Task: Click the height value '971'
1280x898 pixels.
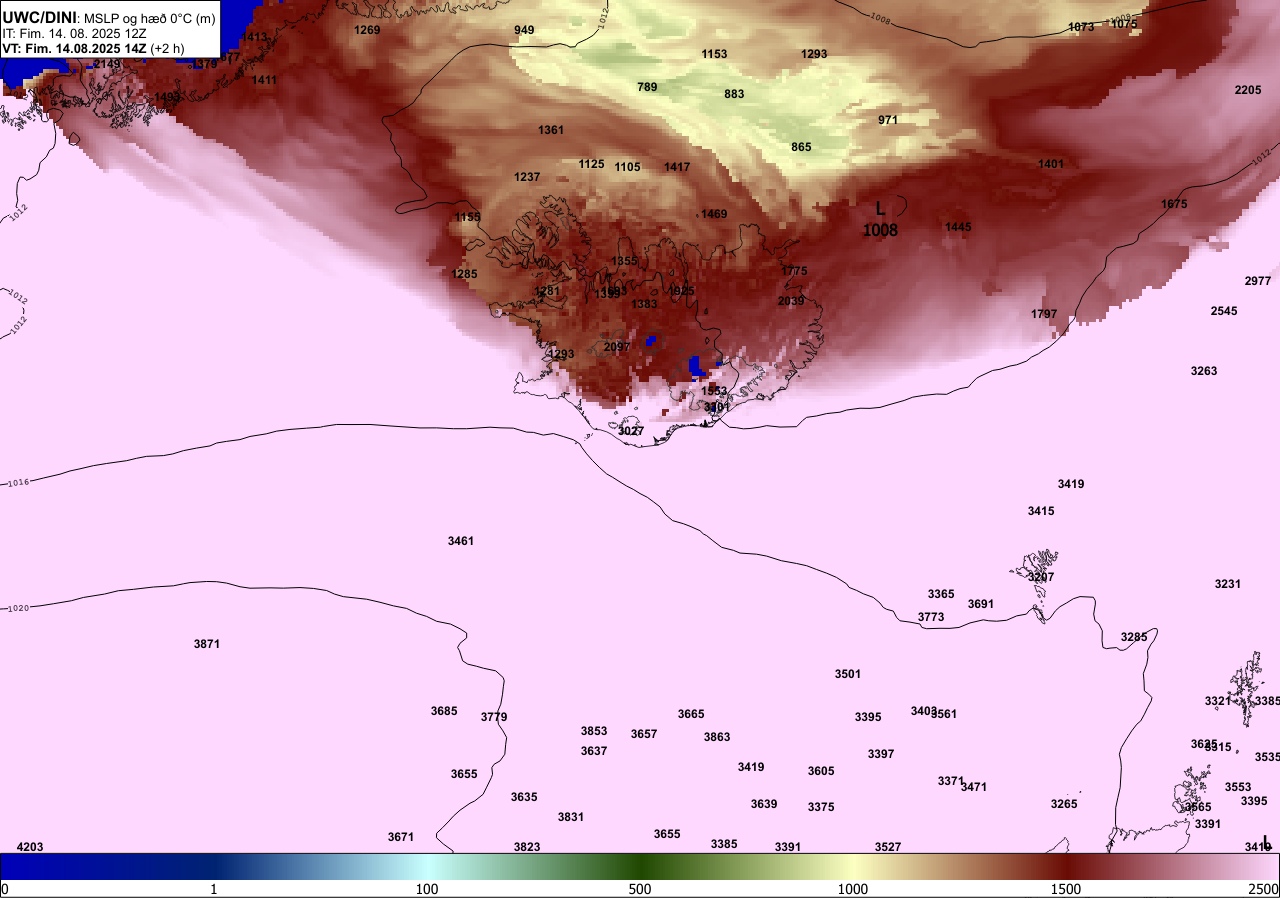Action: 888,120
